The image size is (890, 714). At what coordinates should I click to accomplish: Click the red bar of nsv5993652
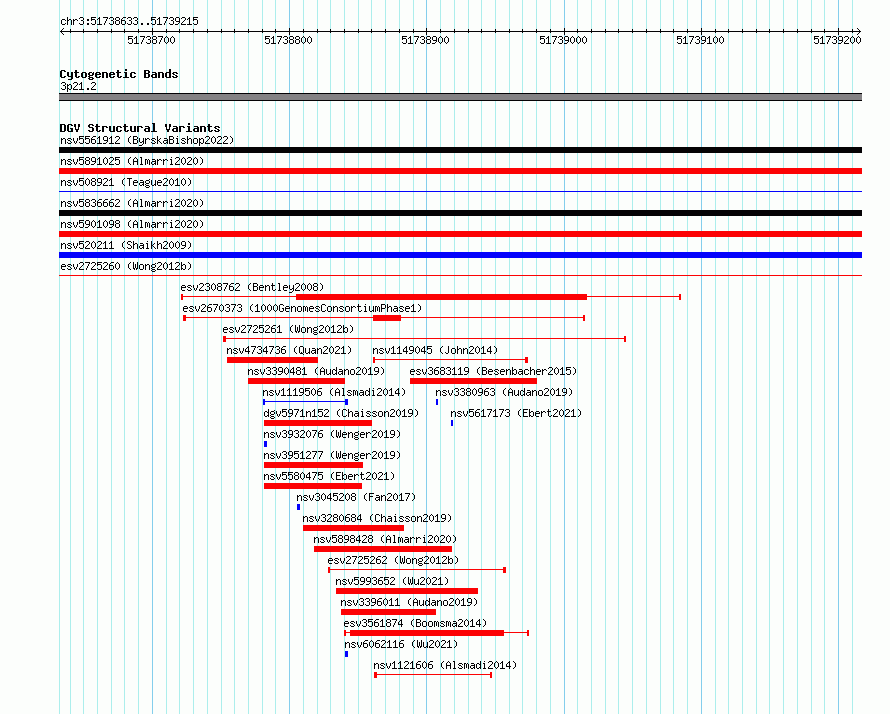[407, 591]
